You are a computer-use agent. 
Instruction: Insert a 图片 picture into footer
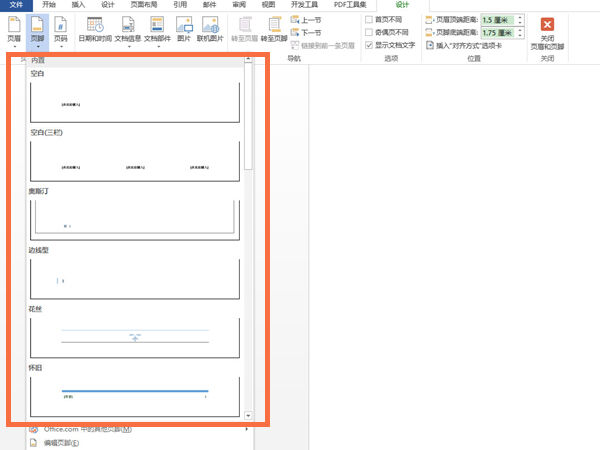click(x=184, y=30)
